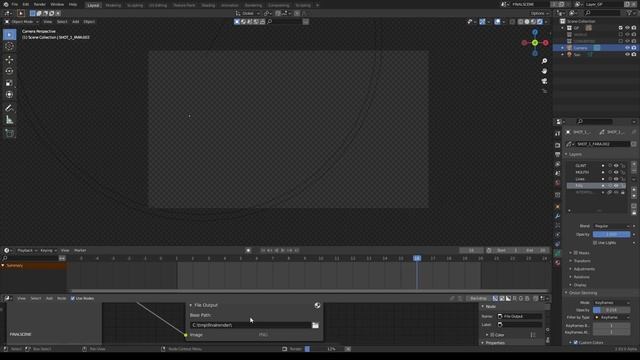Open Render properties tab
The image size is (640, 360).
(x=558, y=145)
